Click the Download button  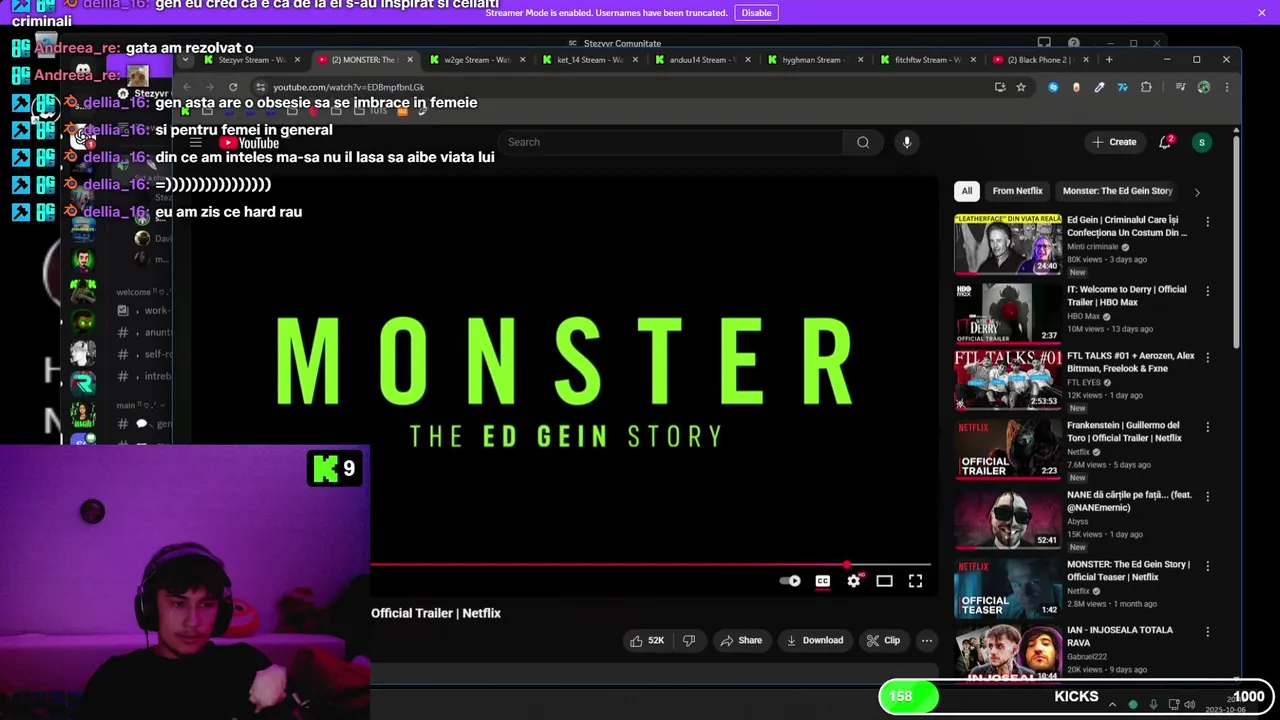(815, 640)
